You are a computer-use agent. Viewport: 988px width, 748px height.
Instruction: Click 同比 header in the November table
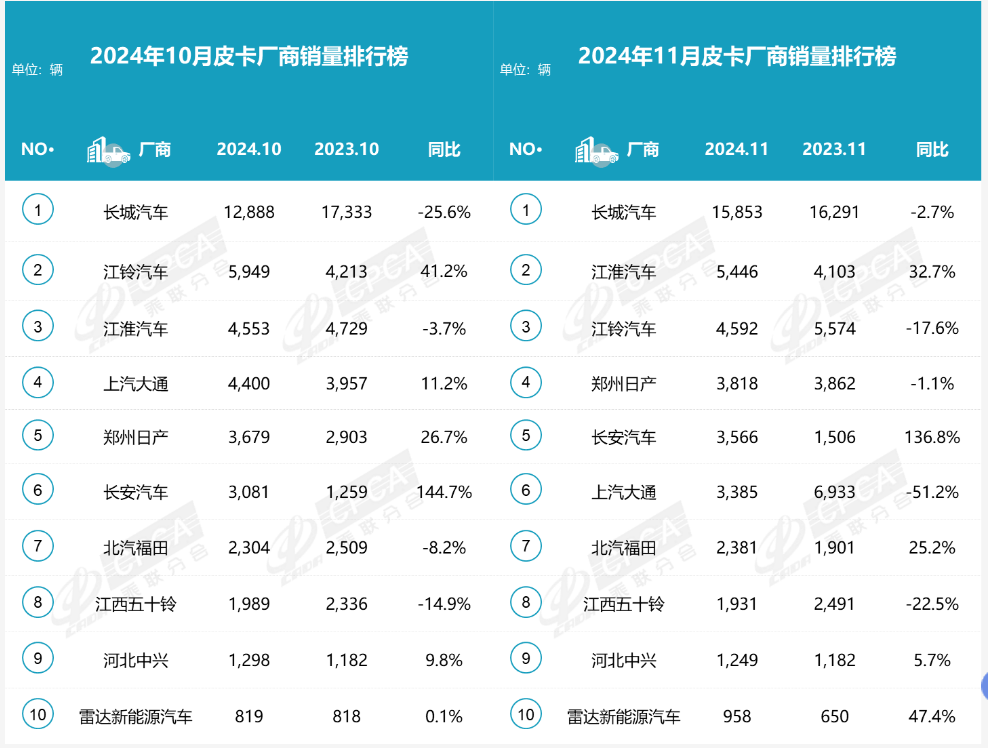click(x=932, y=149)
